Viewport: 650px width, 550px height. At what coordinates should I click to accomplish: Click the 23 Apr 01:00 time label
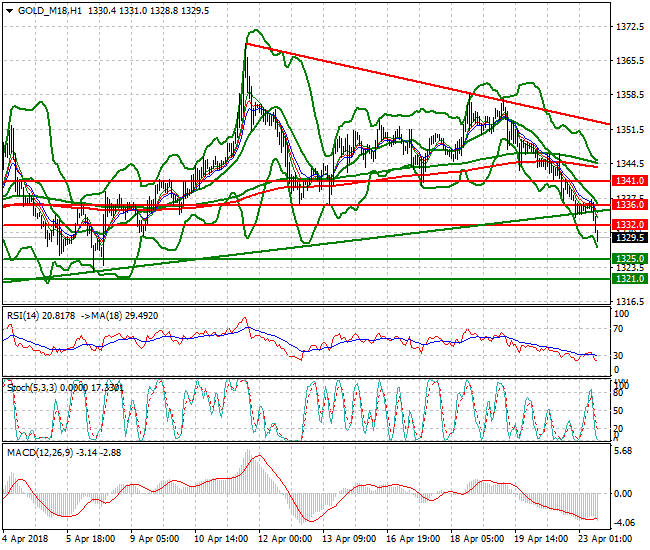[605, 539]
